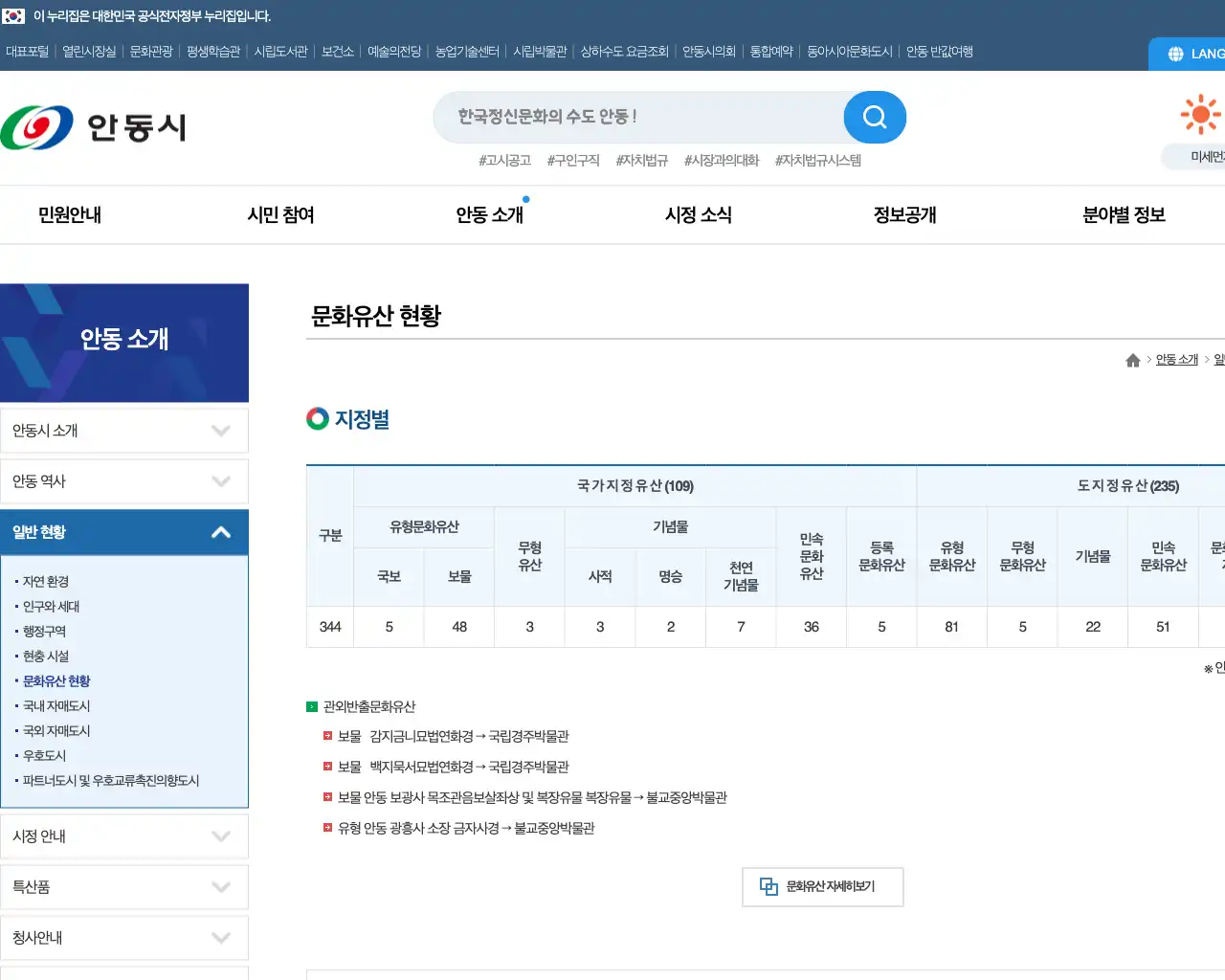Expand the 청사안내 sidebar section
This screenshot has height=980, width=1225.
[x=124, y=938]
